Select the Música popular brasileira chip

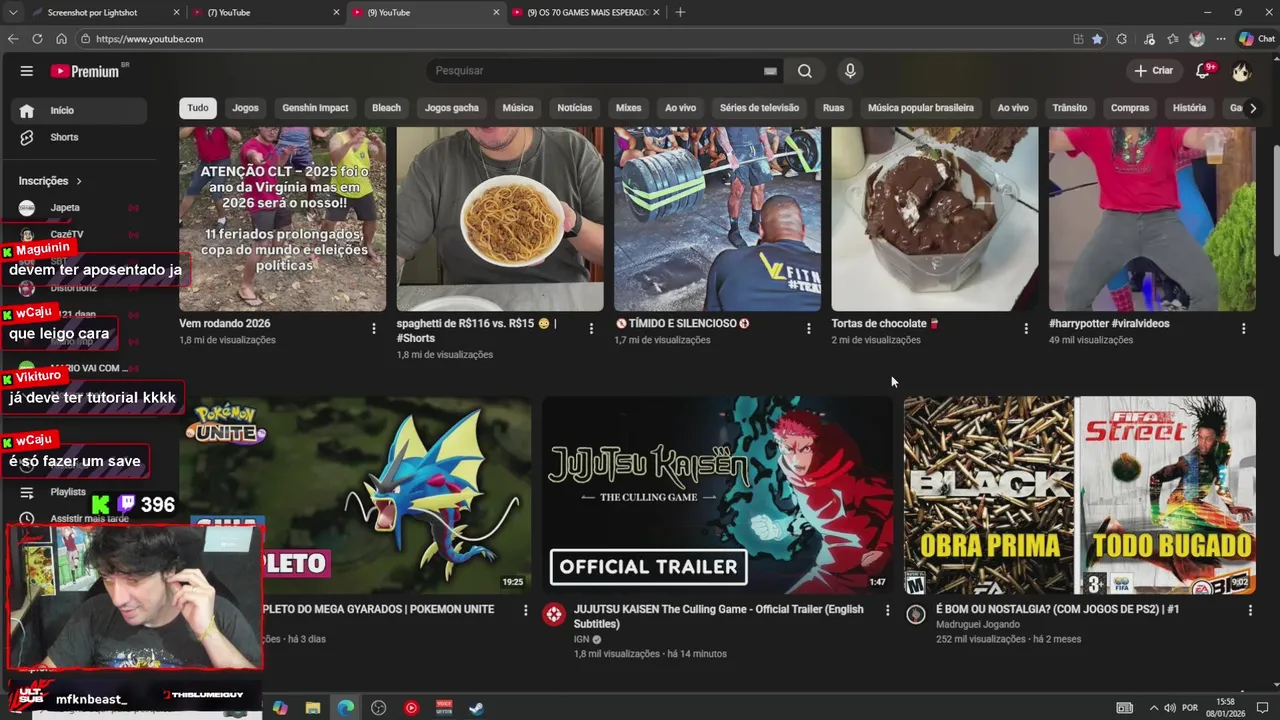920,108
